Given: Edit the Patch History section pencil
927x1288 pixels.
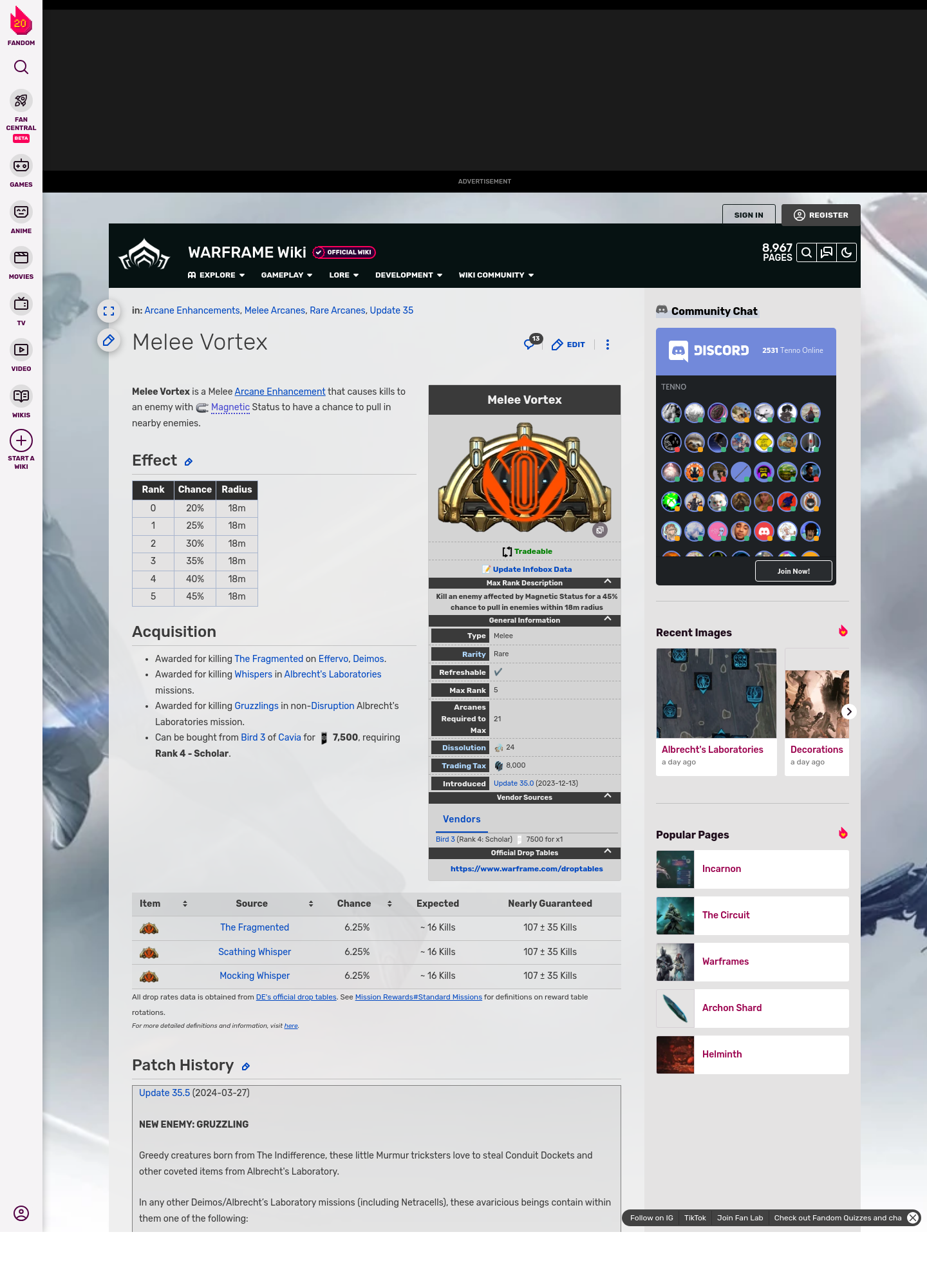Looking at the screenshot, I should (x=245, y=1066).
